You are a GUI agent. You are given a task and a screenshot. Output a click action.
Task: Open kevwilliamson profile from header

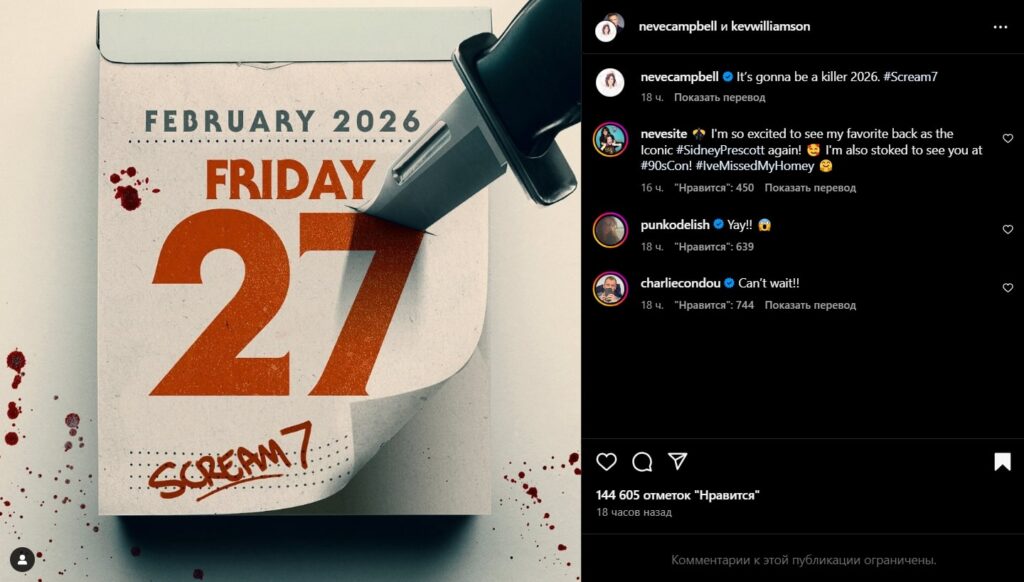click(770, 26)
